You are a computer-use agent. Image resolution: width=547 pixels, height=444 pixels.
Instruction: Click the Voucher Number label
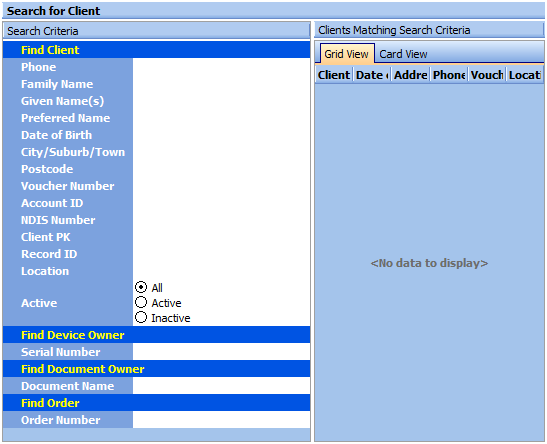[x=68, y=186]
